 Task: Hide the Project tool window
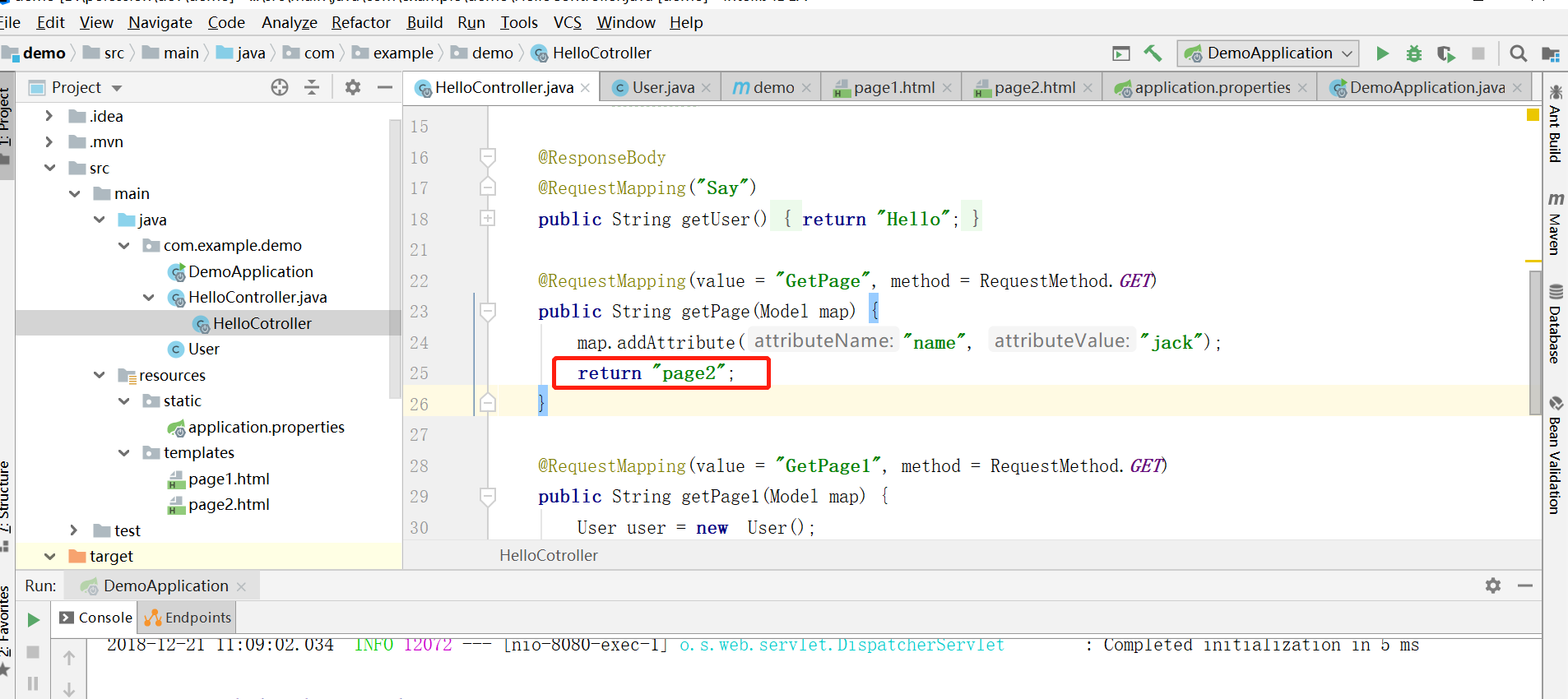tap(384, 87)
